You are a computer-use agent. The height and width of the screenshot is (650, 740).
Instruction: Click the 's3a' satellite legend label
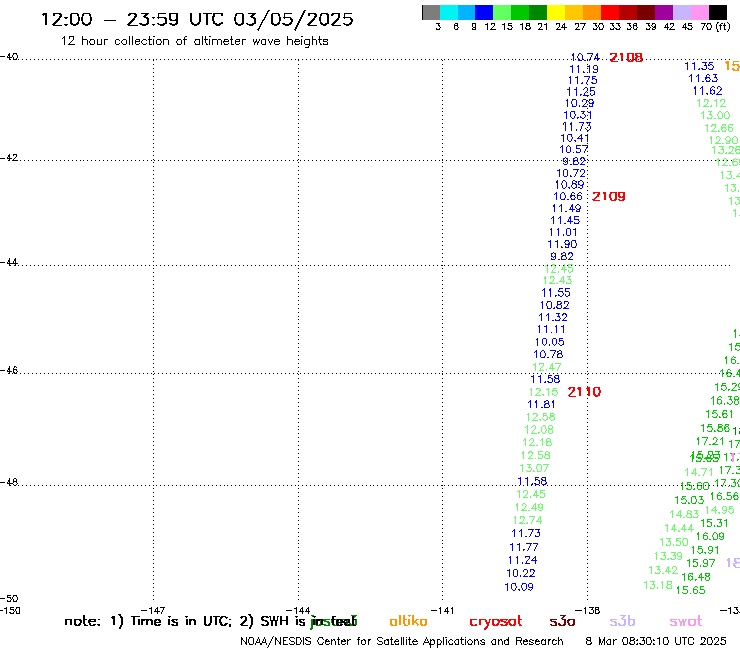pos(562,621)
